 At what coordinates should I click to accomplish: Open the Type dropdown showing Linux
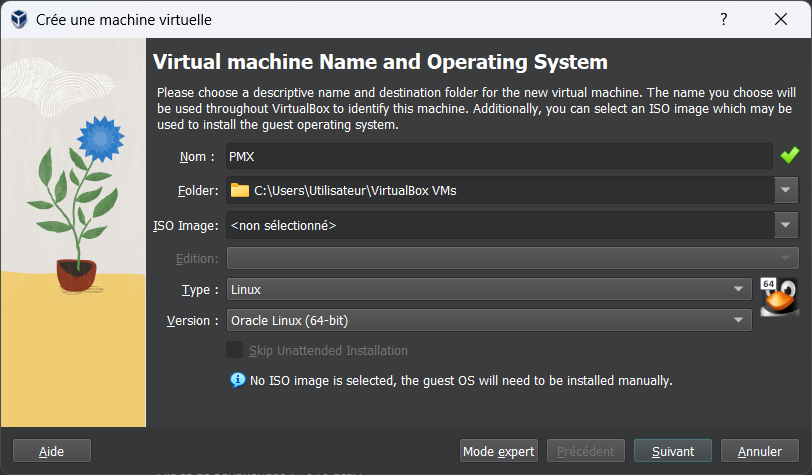click(x=489, y=289)
